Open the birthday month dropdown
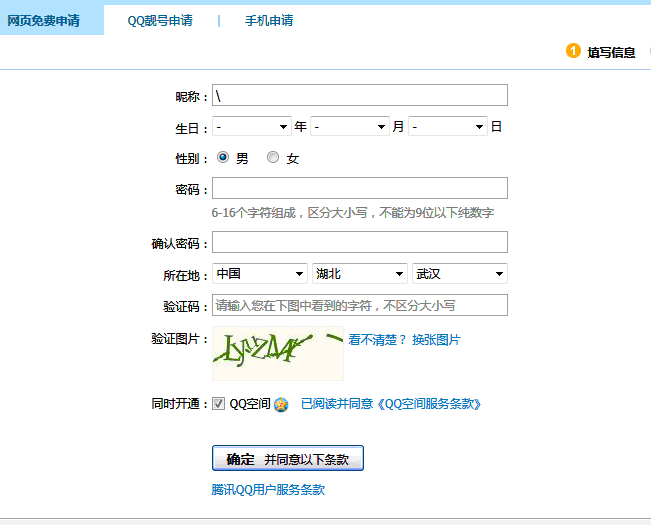This screenshot has height=525, width=651. (x=350, y=126)
